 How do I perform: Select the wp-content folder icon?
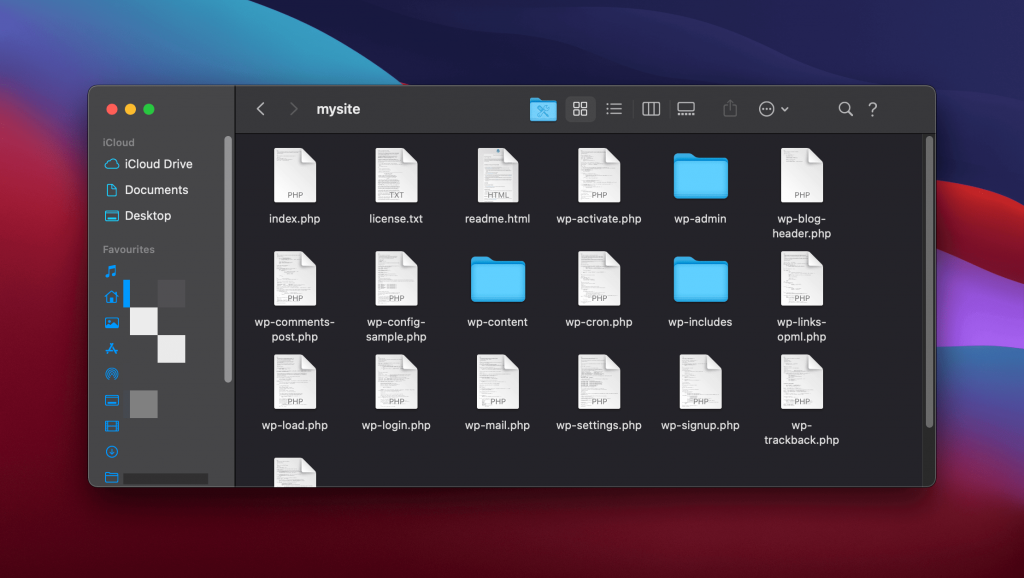pos(498,279)
